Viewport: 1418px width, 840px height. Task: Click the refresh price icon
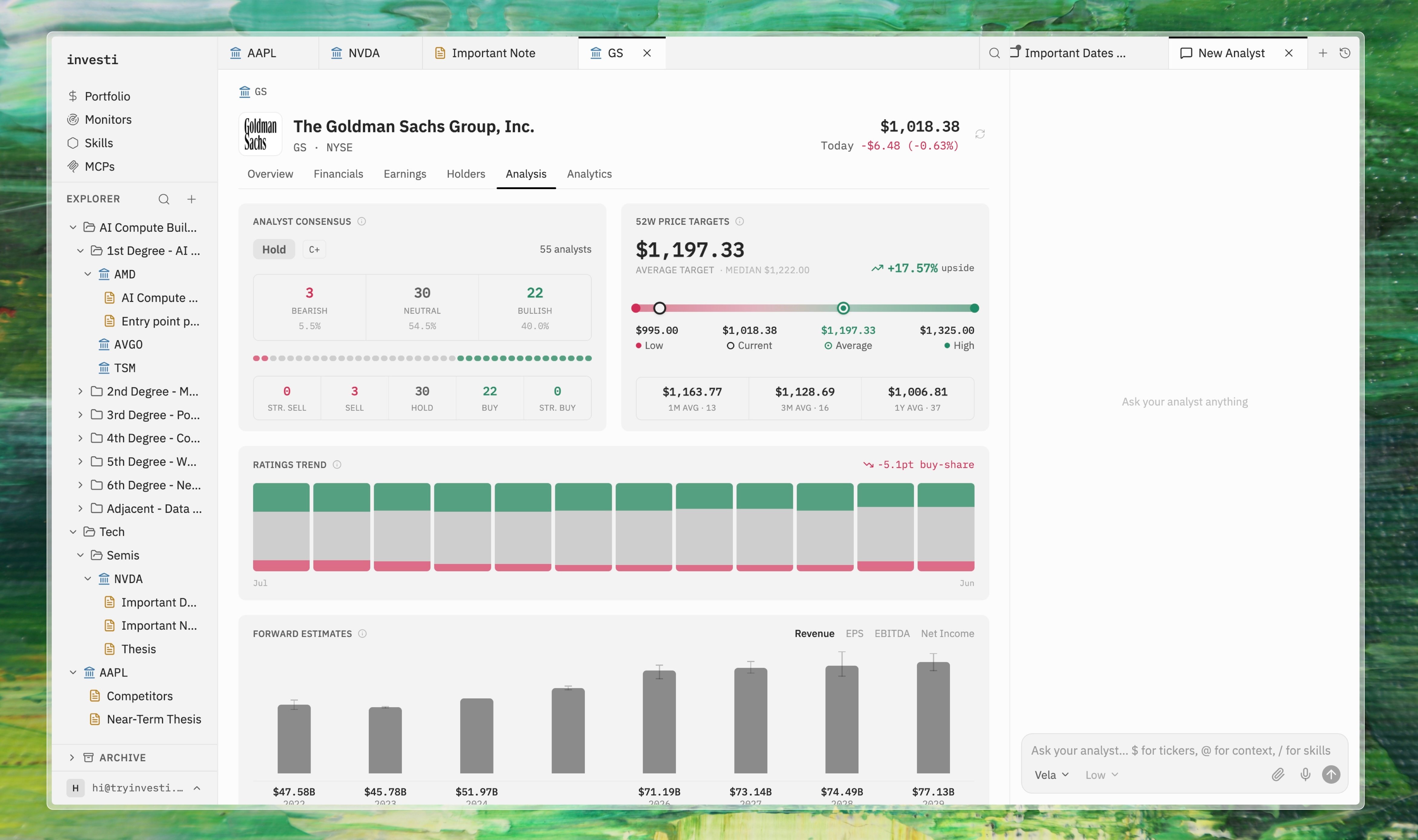(980, 134)
